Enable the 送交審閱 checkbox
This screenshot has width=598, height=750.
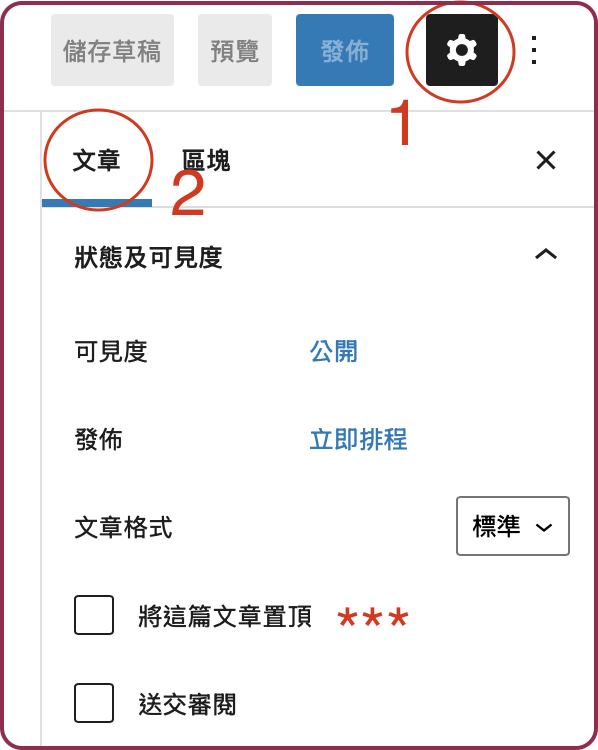coord(94,703)
